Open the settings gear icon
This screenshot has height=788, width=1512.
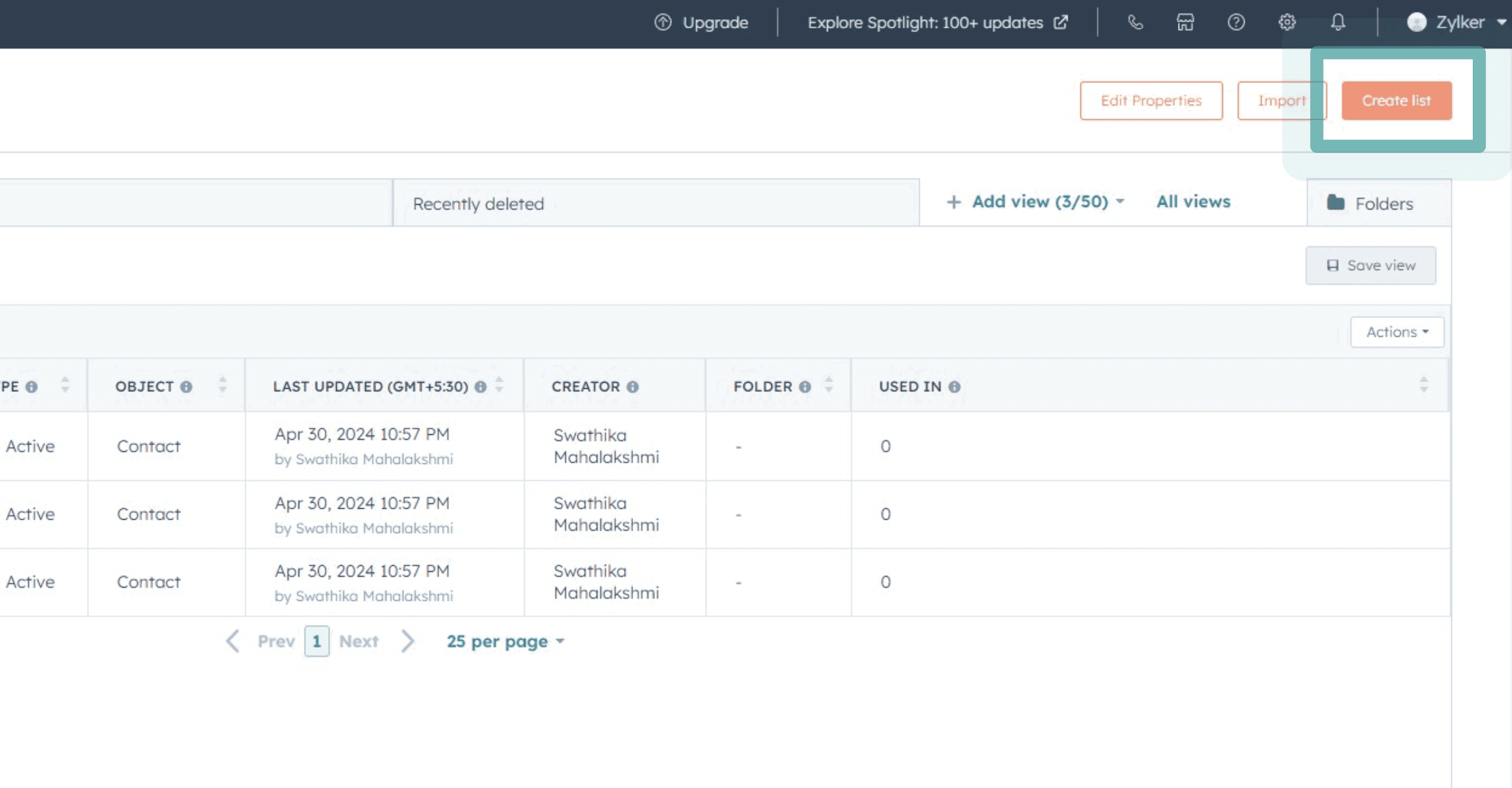coord(1287,22)
